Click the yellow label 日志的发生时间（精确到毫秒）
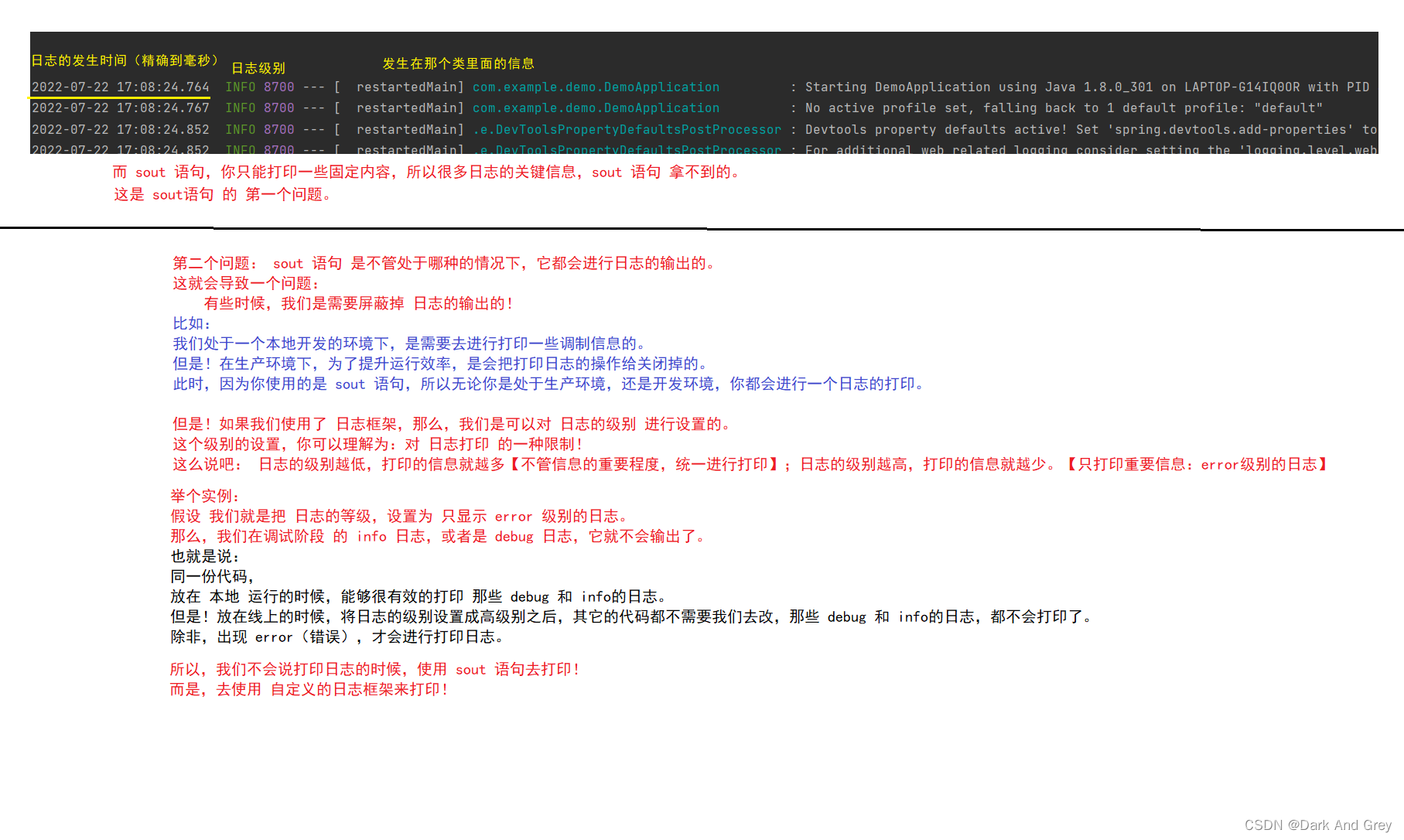1404x840 pixels. (125, 60)
